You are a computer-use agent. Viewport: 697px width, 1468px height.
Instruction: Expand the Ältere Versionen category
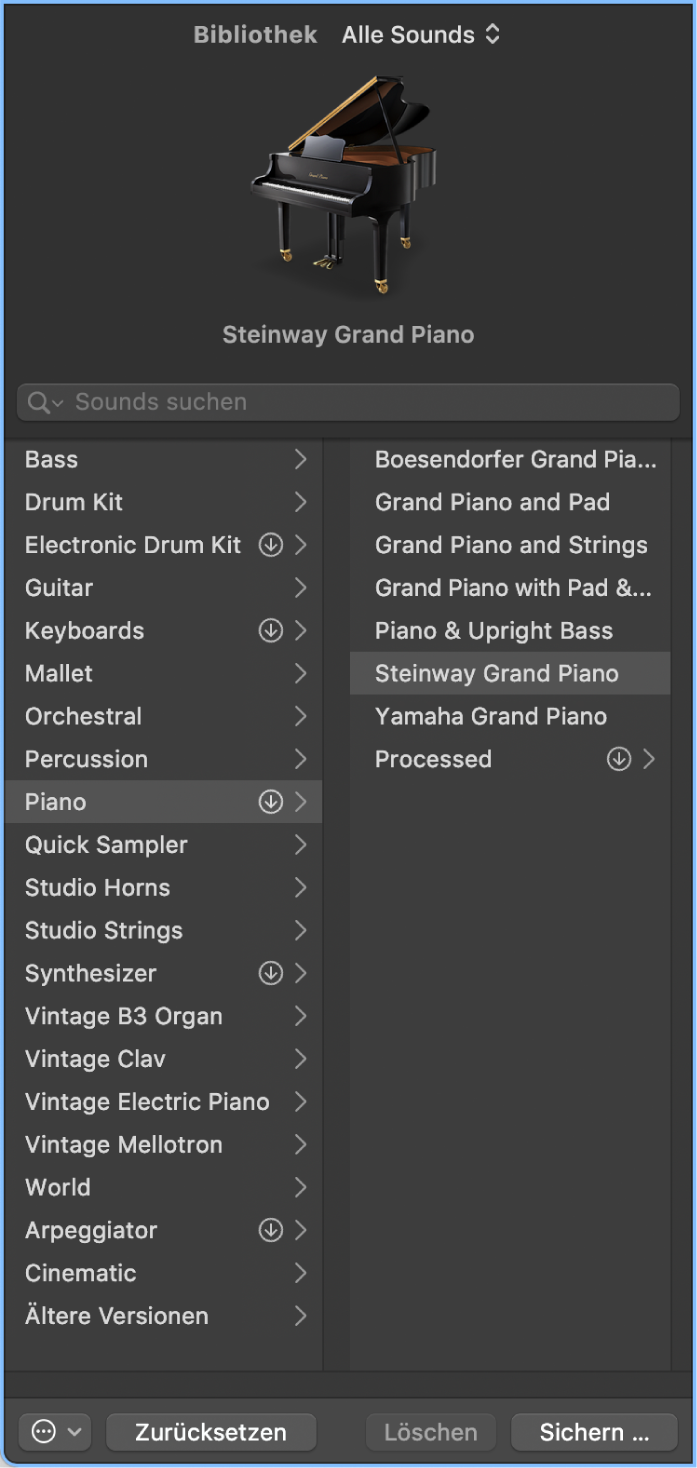163,1316
